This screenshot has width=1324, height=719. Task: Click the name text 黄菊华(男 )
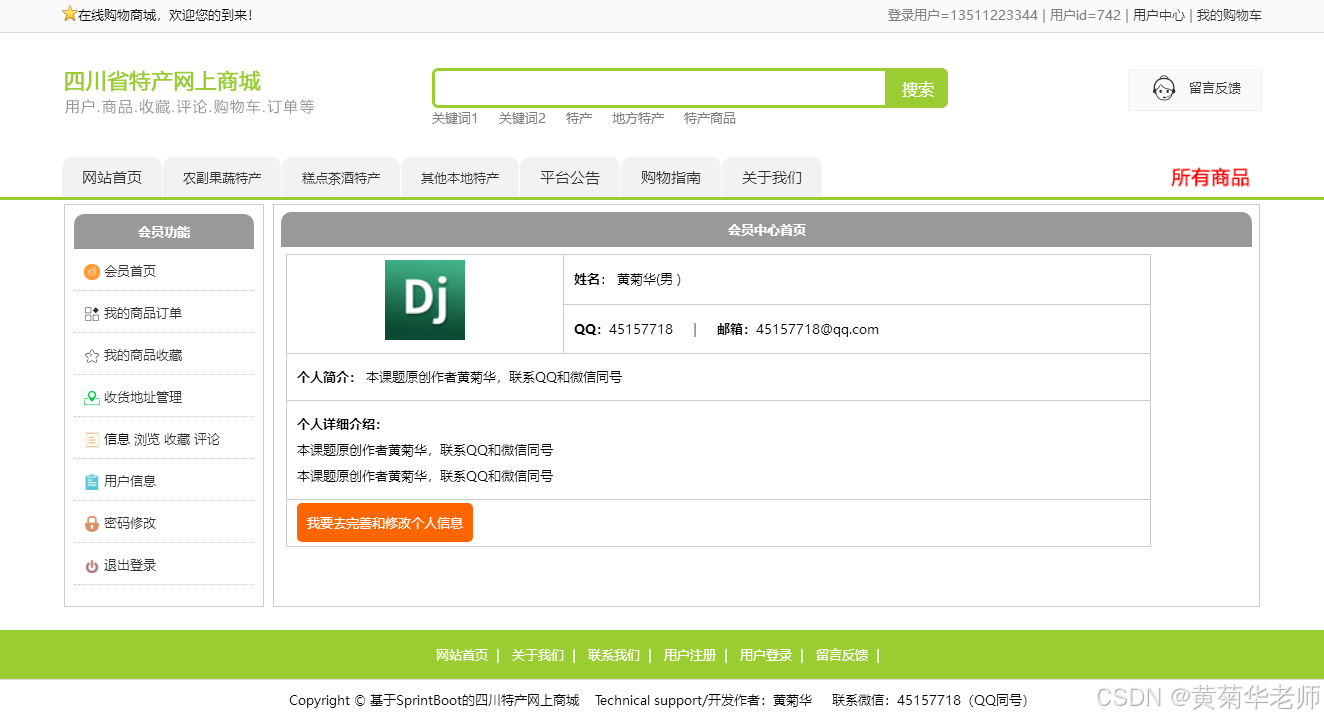pyautogui.click(x=649, y=279)
